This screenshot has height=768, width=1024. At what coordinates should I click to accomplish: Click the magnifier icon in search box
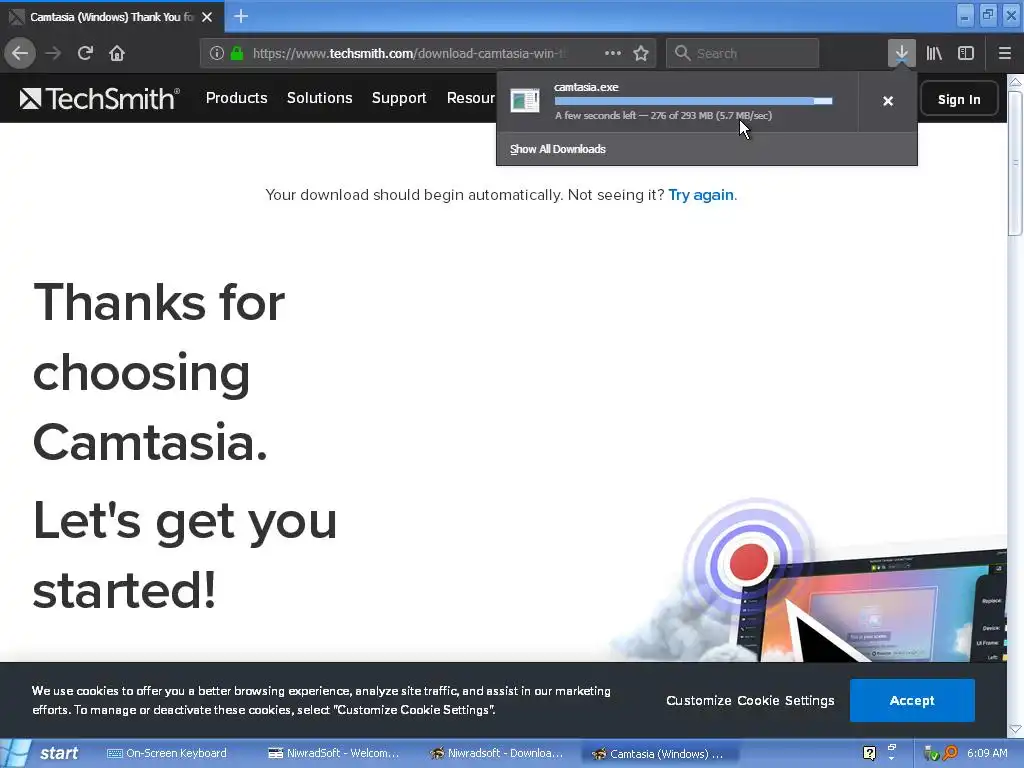(x=682, y=53)
